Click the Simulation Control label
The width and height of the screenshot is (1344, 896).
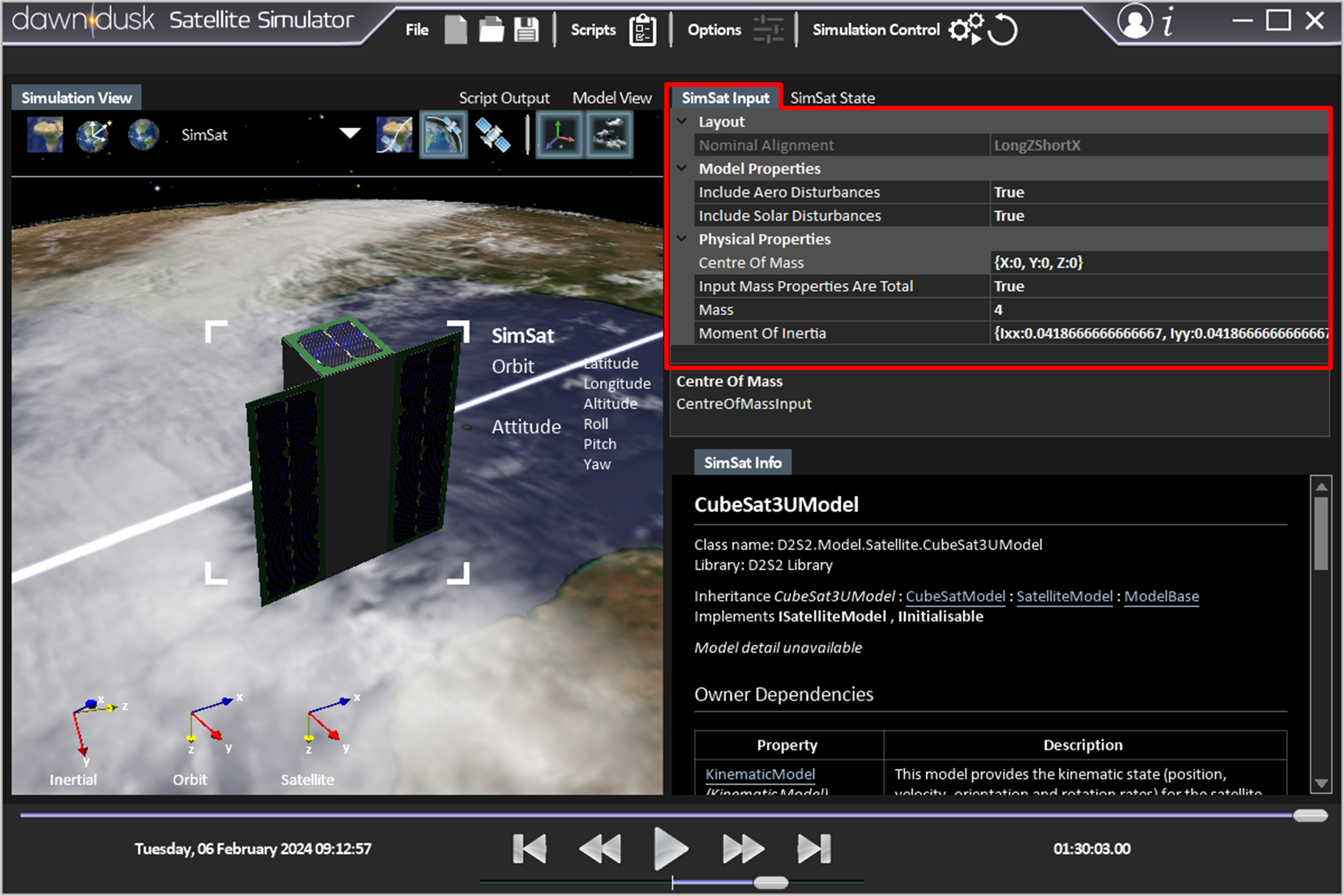[876, 30]
